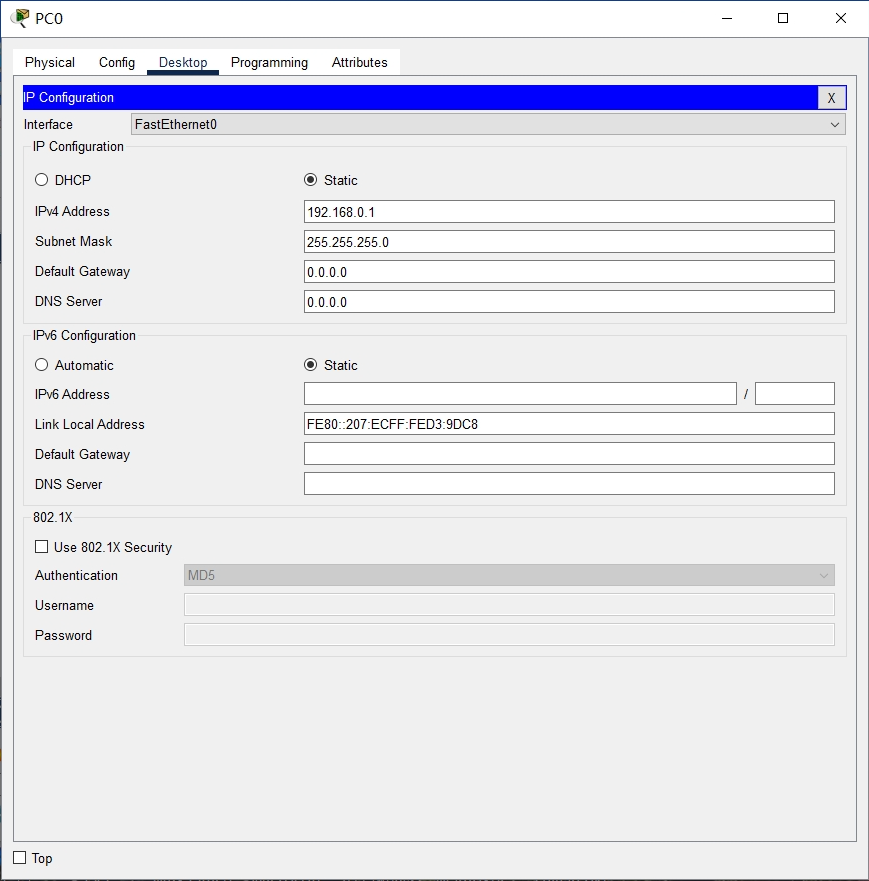Viewport: 869px width, 881px height.
Task: Click the IPv4 Default Gateway field
Action: click(569, 272)
